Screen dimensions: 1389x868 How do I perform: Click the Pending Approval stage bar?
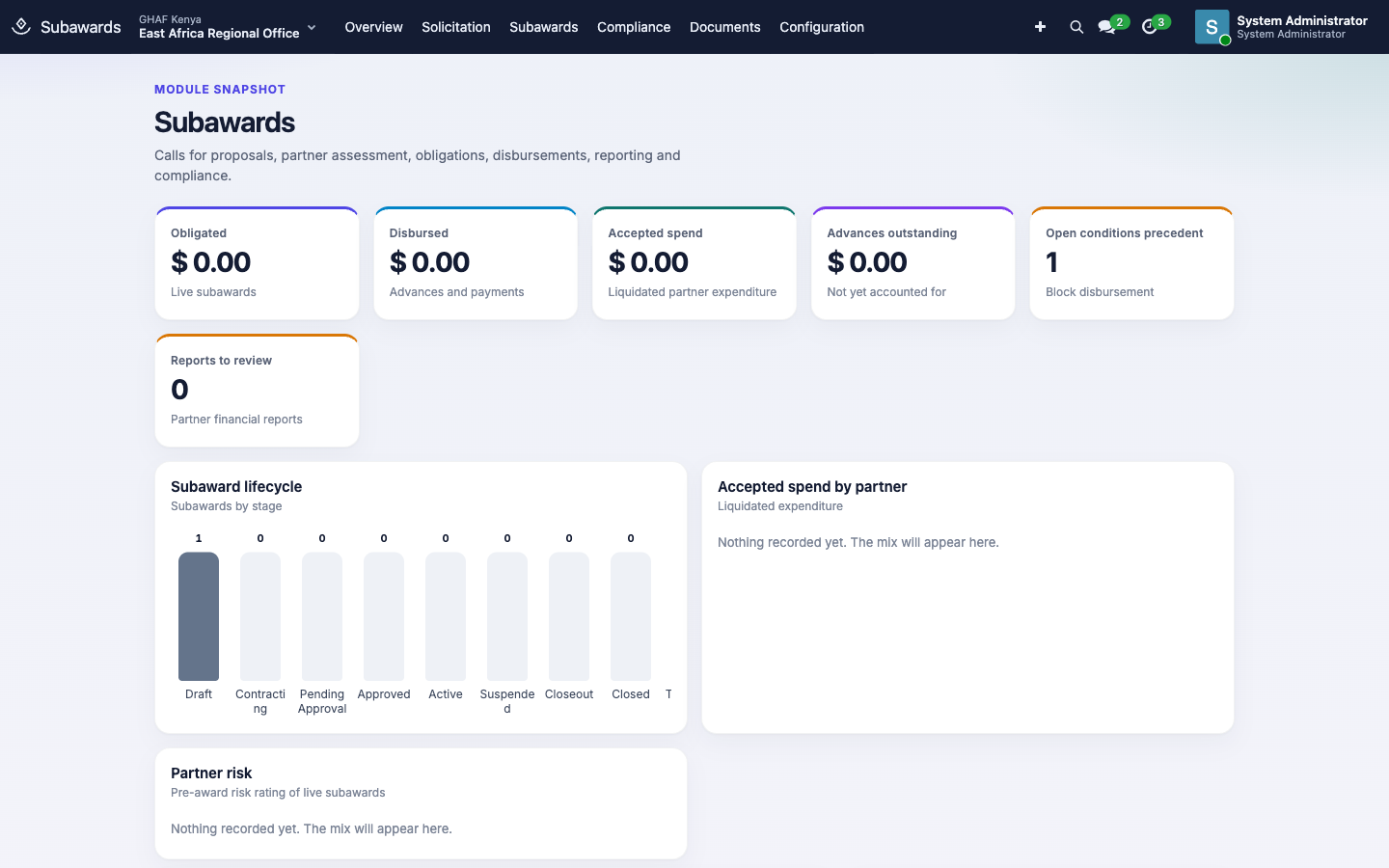(x=322, y=616)
